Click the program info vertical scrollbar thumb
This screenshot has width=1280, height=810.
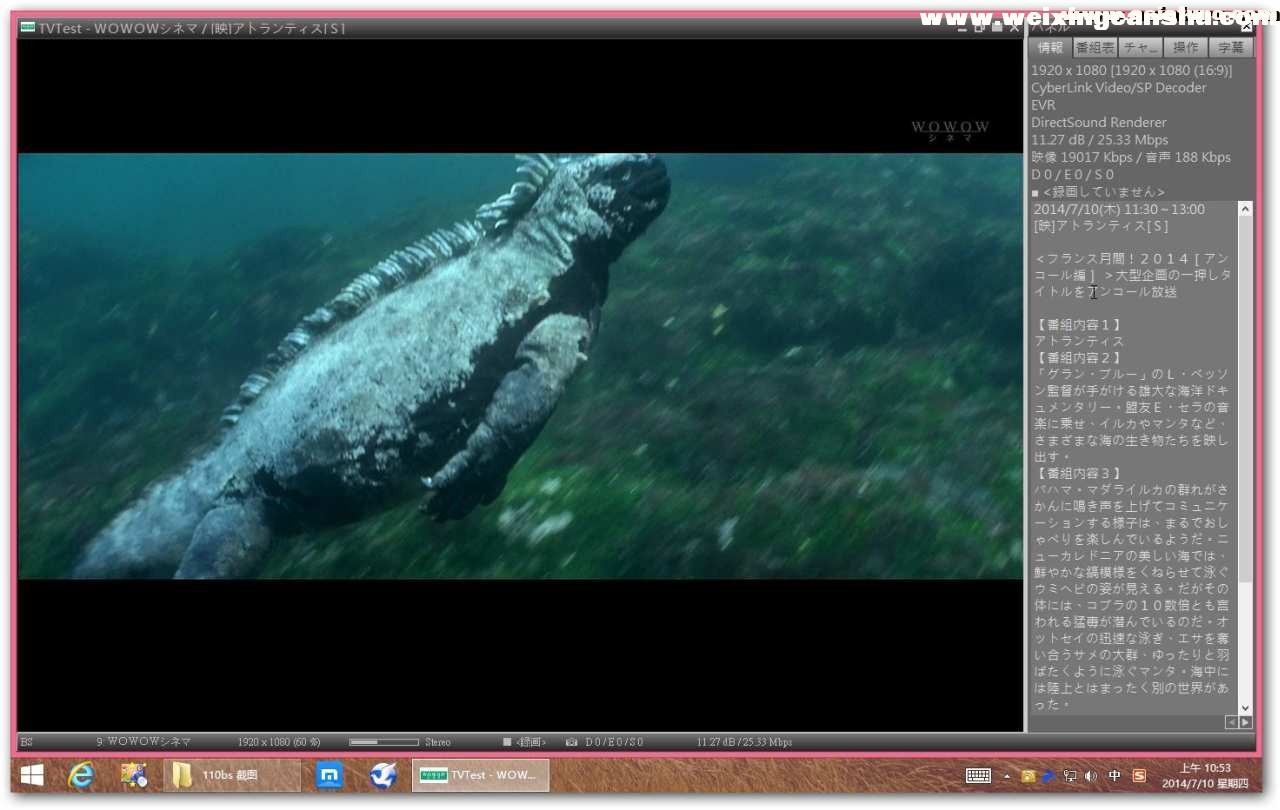(x=1245, y=400)
